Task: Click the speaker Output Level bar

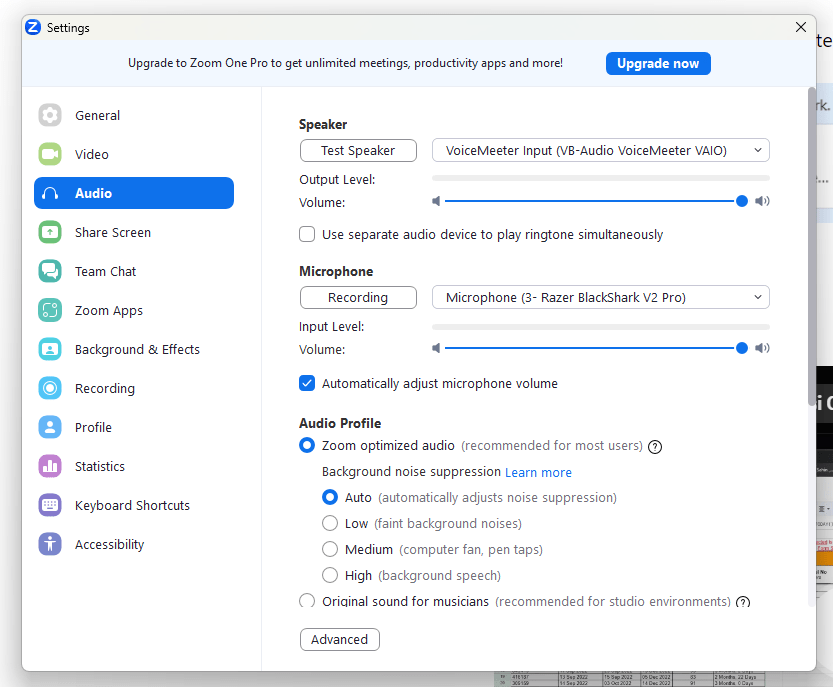Action: [x=601, y=178]
